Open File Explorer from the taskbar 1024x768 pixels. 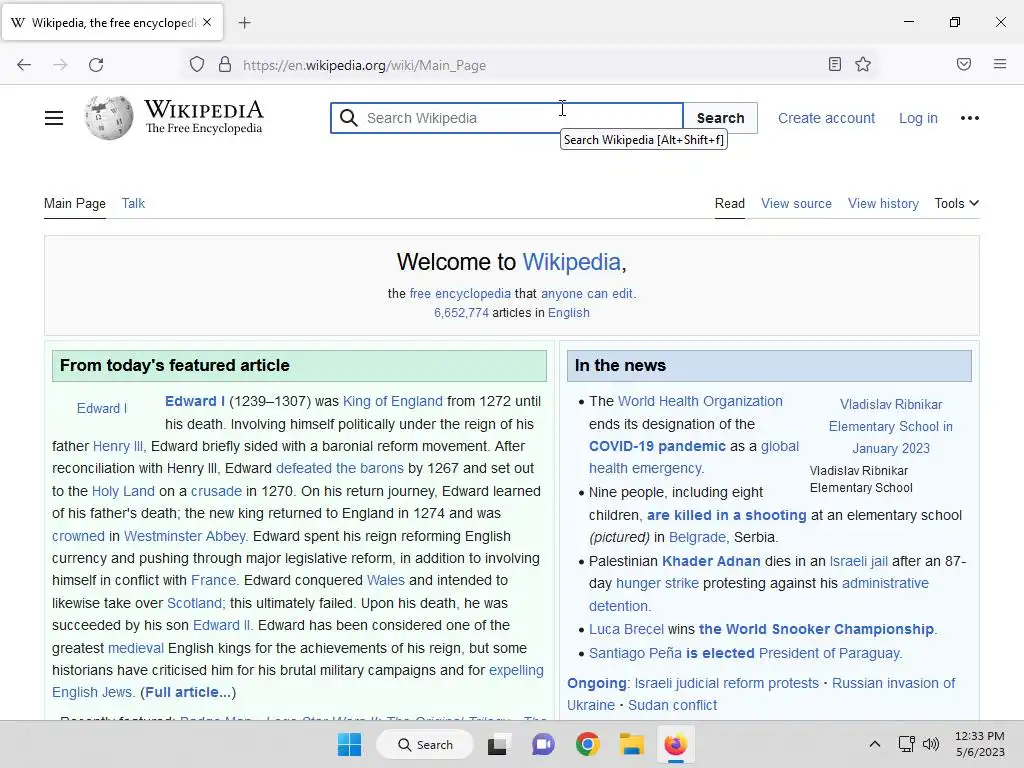point(632,744)
